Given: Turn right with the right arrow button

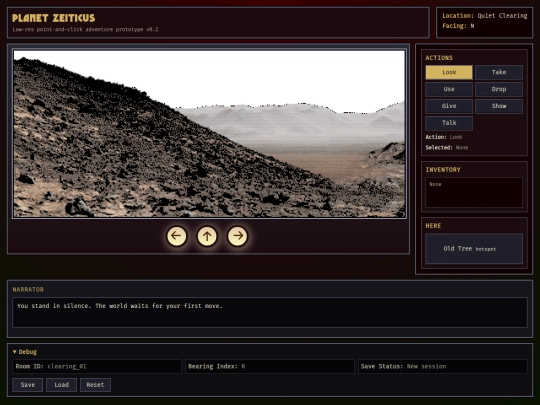Looking at the screenshot, I should click(x=237, y=236).
